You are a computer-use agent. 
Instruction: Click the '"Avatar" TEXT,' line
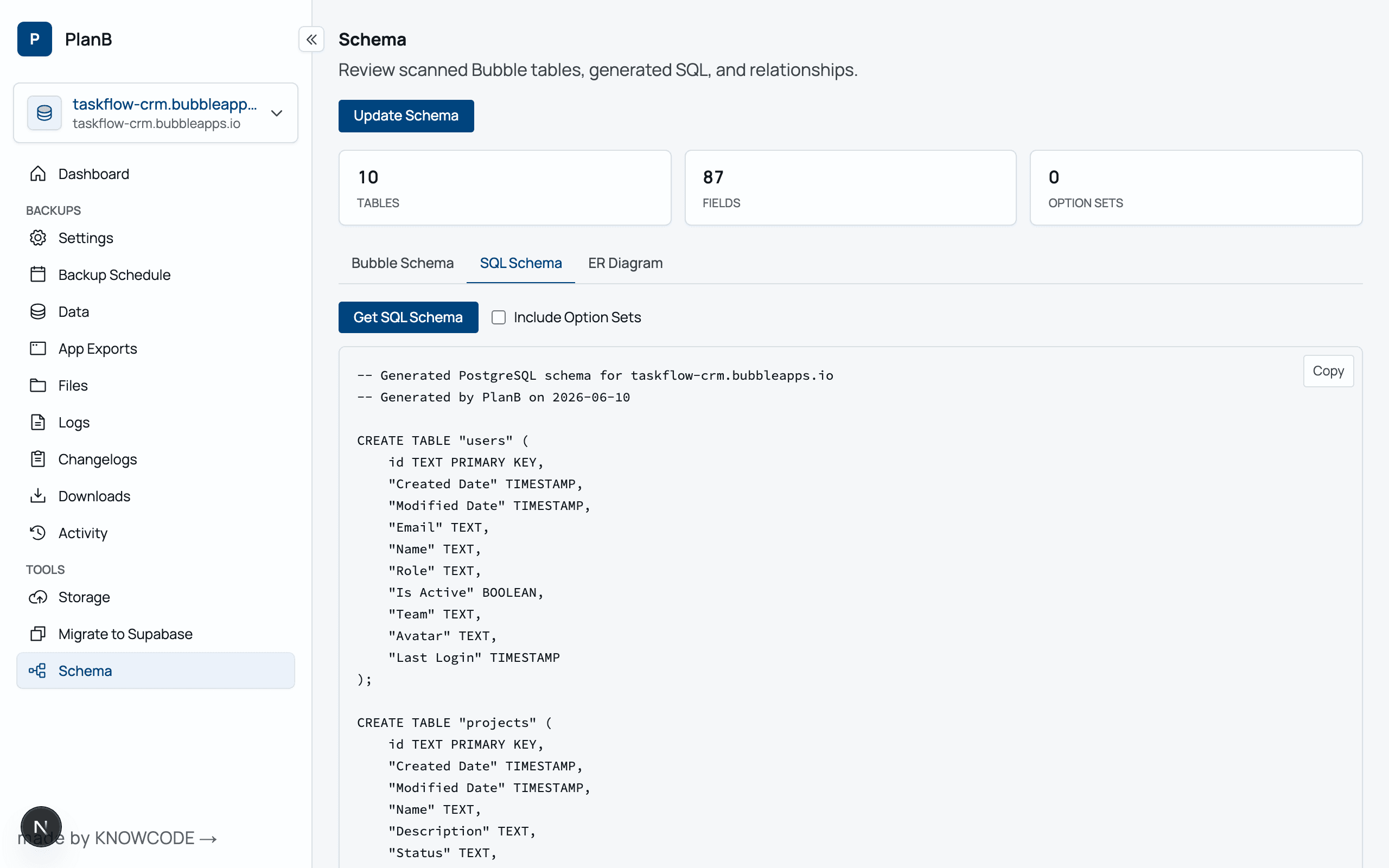tap(442, 635)
